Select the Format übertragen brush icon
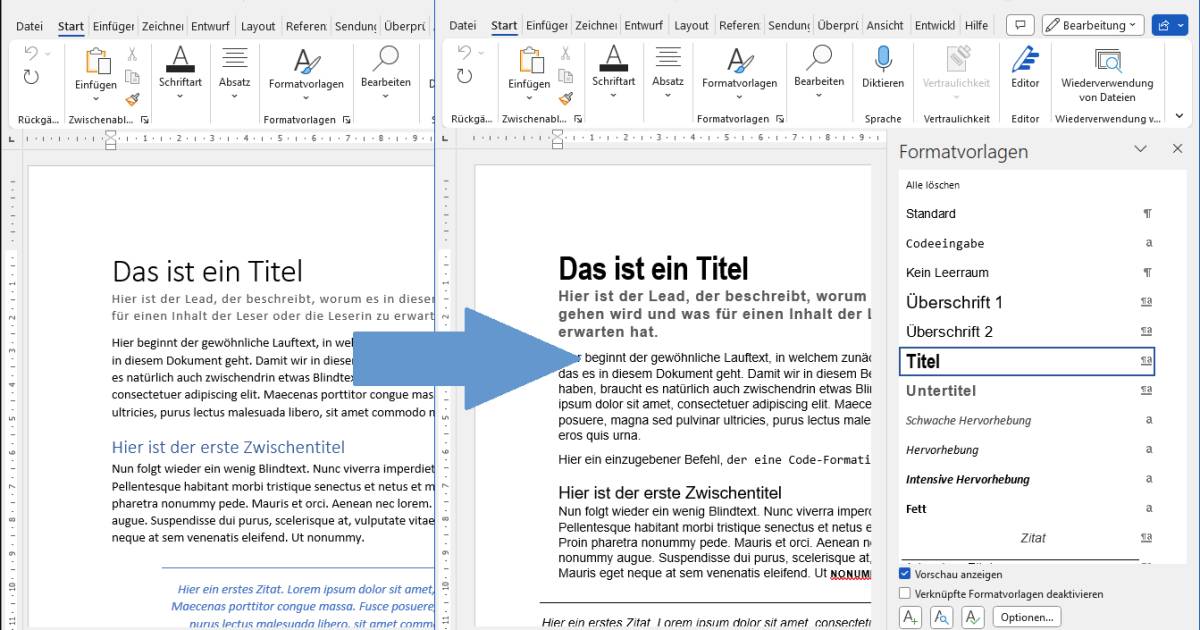 point(565,98)
